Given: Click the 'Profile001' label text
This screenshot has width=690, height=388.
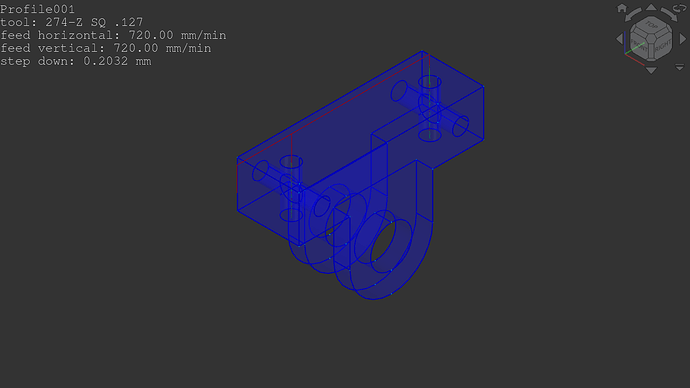Looking at the screenshot, I should pyautogui.click(x=37, y=9).
